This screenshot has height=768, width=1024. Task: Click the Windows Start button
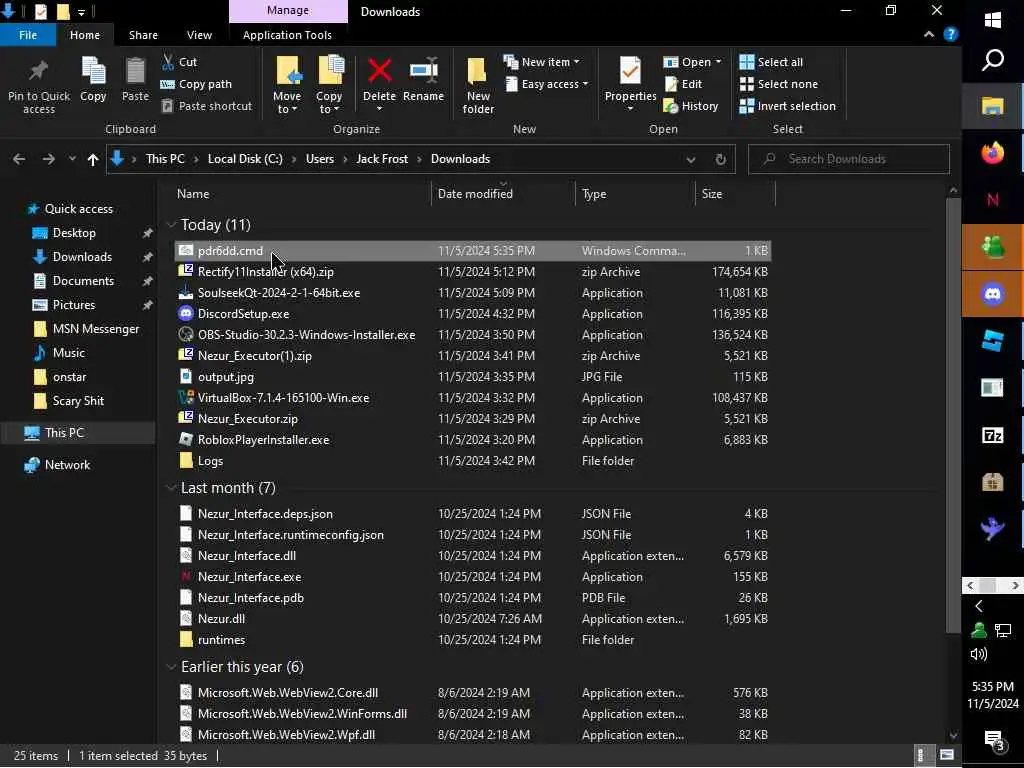992,20
